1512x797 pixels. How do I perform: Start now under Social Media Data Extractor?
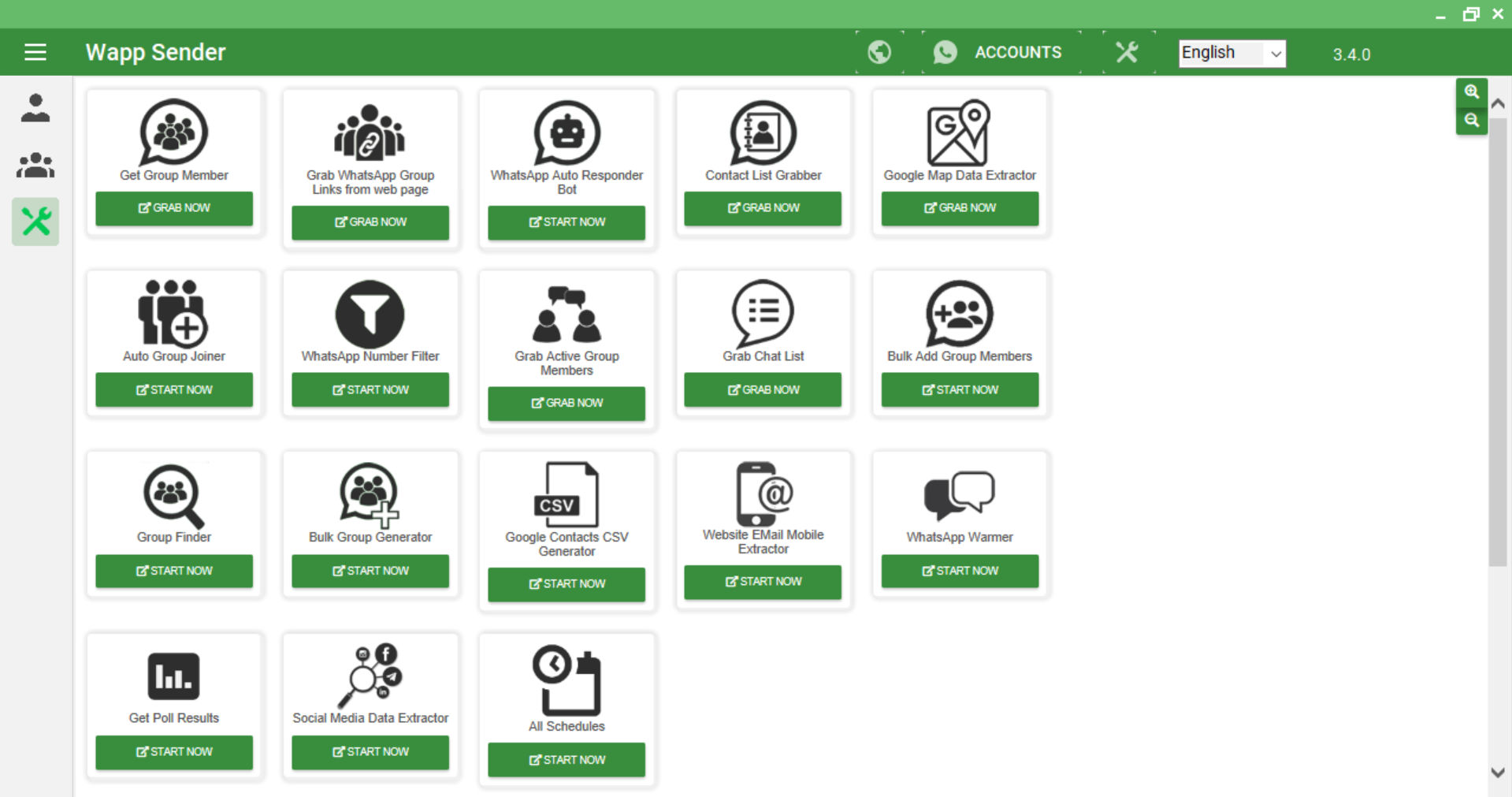[370, 752]
